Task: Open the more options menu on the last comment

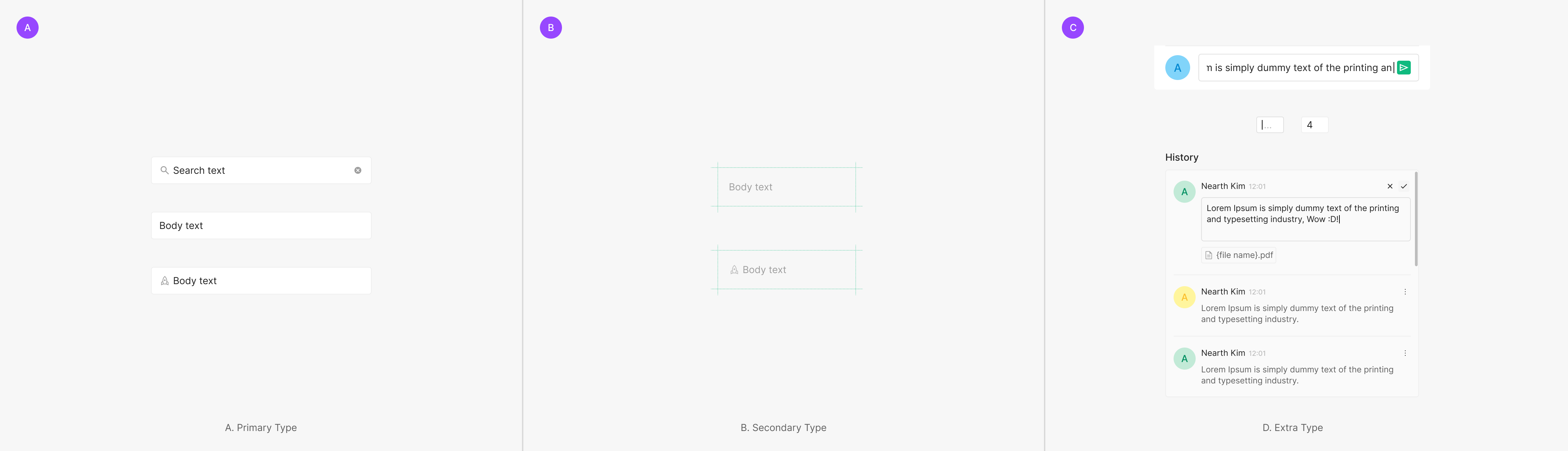Action: click(x=1405, y=353)
